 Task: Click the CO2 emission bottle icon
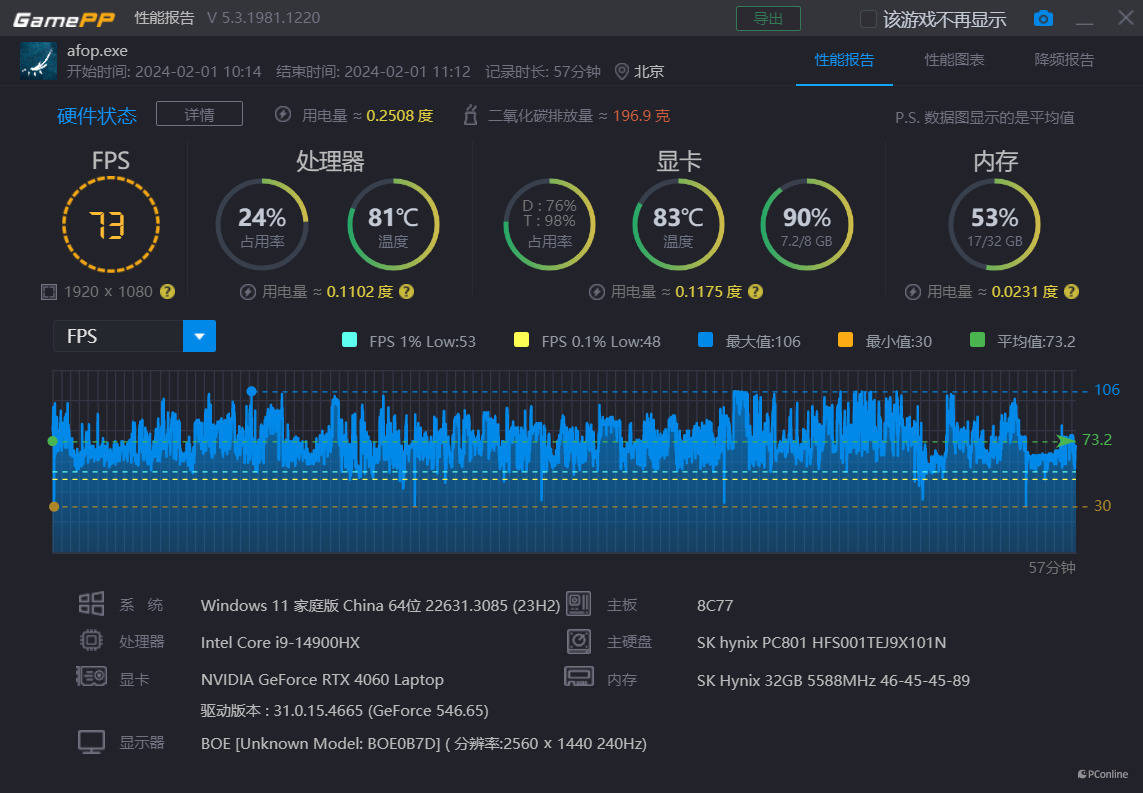470,116
